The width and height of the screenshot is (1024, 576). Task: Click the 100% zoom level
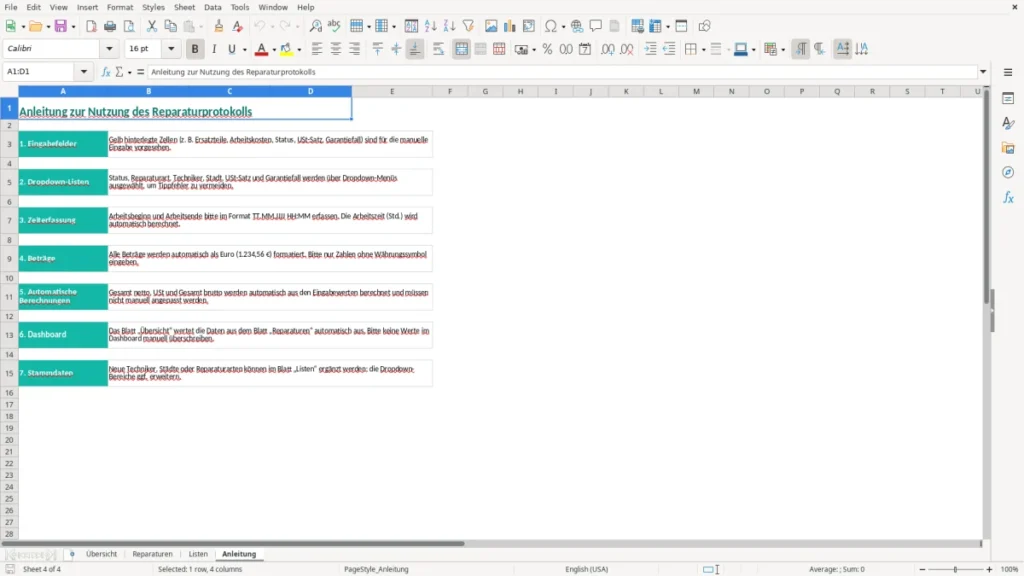(x=1010, y=569)
